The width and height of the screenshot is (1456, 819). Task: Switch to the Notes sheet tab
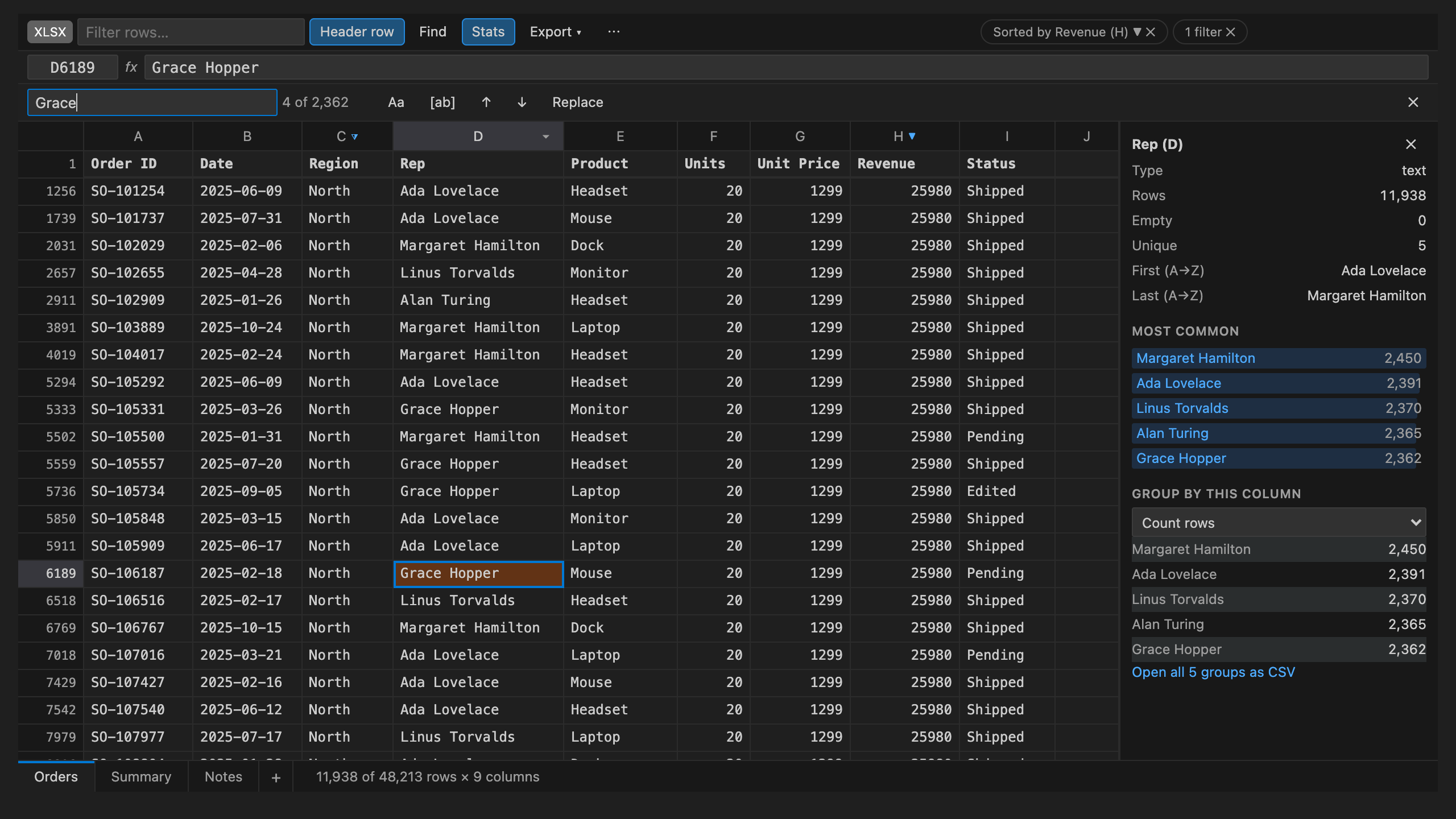224,777
